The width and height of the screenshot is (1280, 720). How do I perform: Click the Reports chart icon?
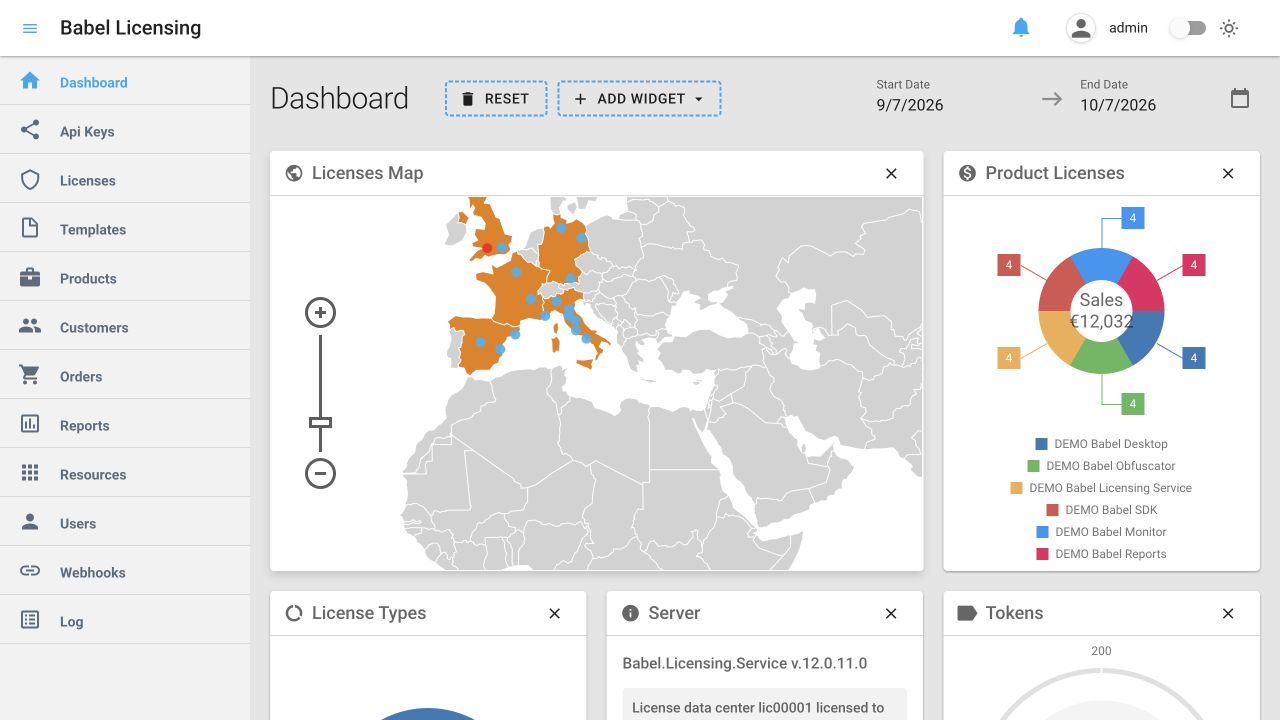tap(30, 425)
